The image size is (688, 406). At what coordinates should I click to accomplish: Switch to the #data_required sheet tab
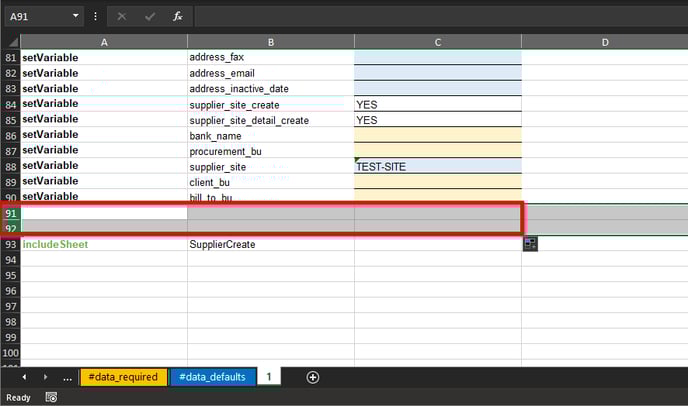point(123,377)
